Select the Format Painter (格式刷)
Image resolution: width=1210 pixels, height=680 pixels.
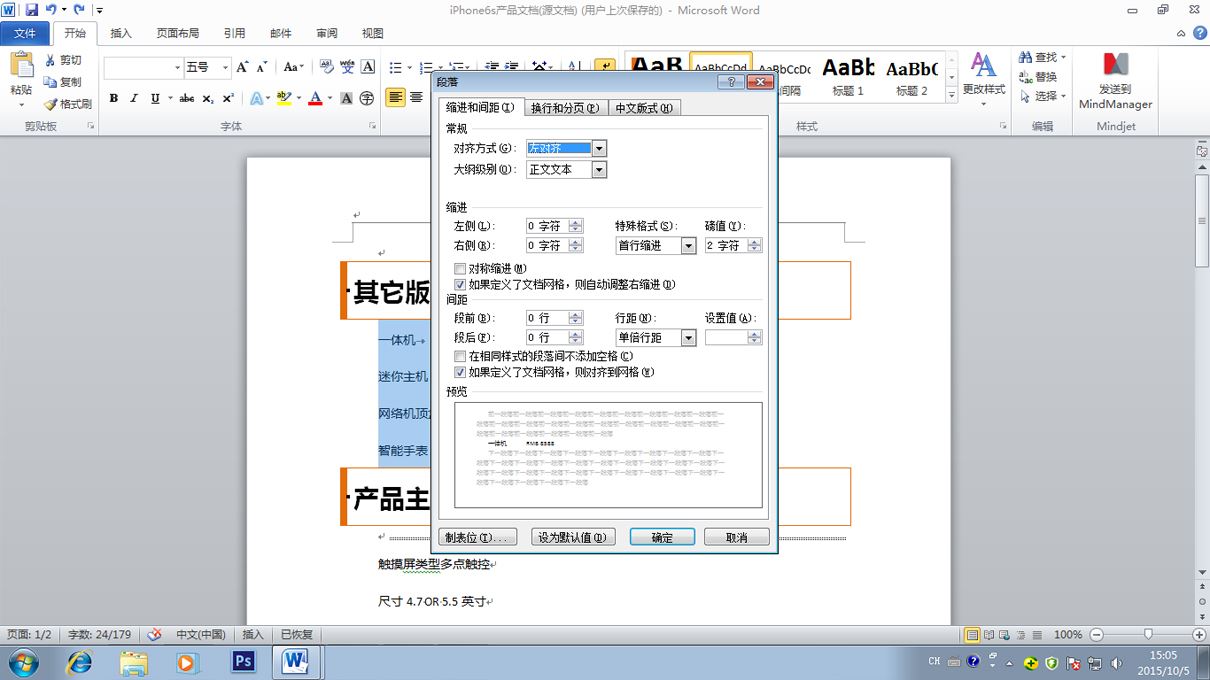coord(68,104)
